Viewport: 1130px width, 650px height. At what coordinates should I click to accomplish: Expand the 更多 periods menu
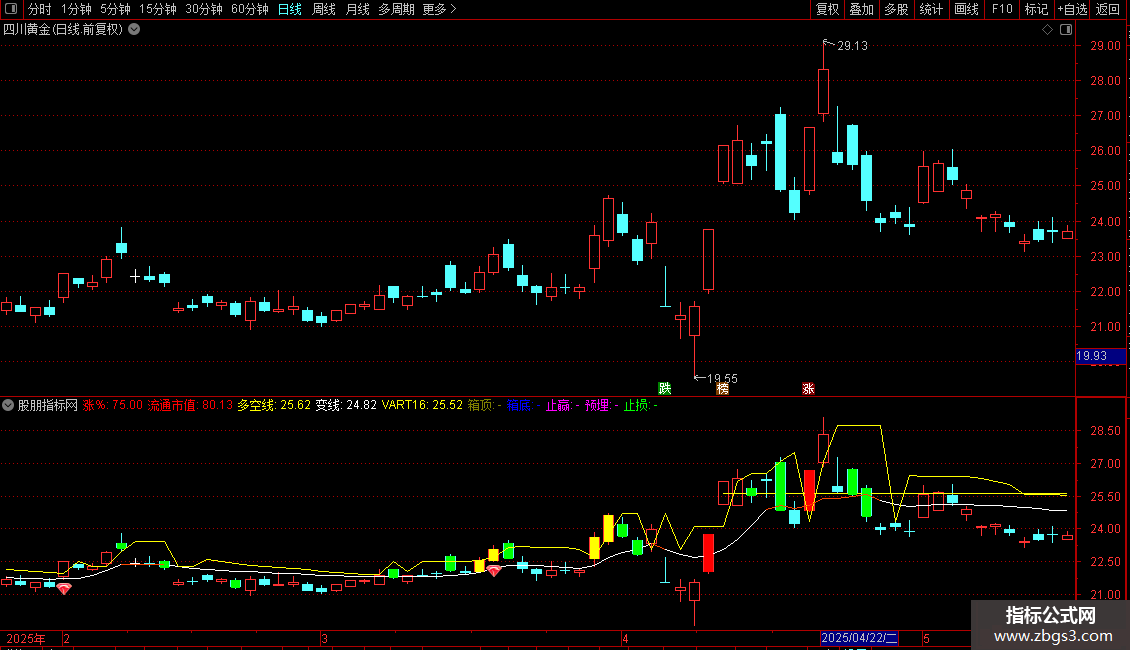(x=440, y=9)
